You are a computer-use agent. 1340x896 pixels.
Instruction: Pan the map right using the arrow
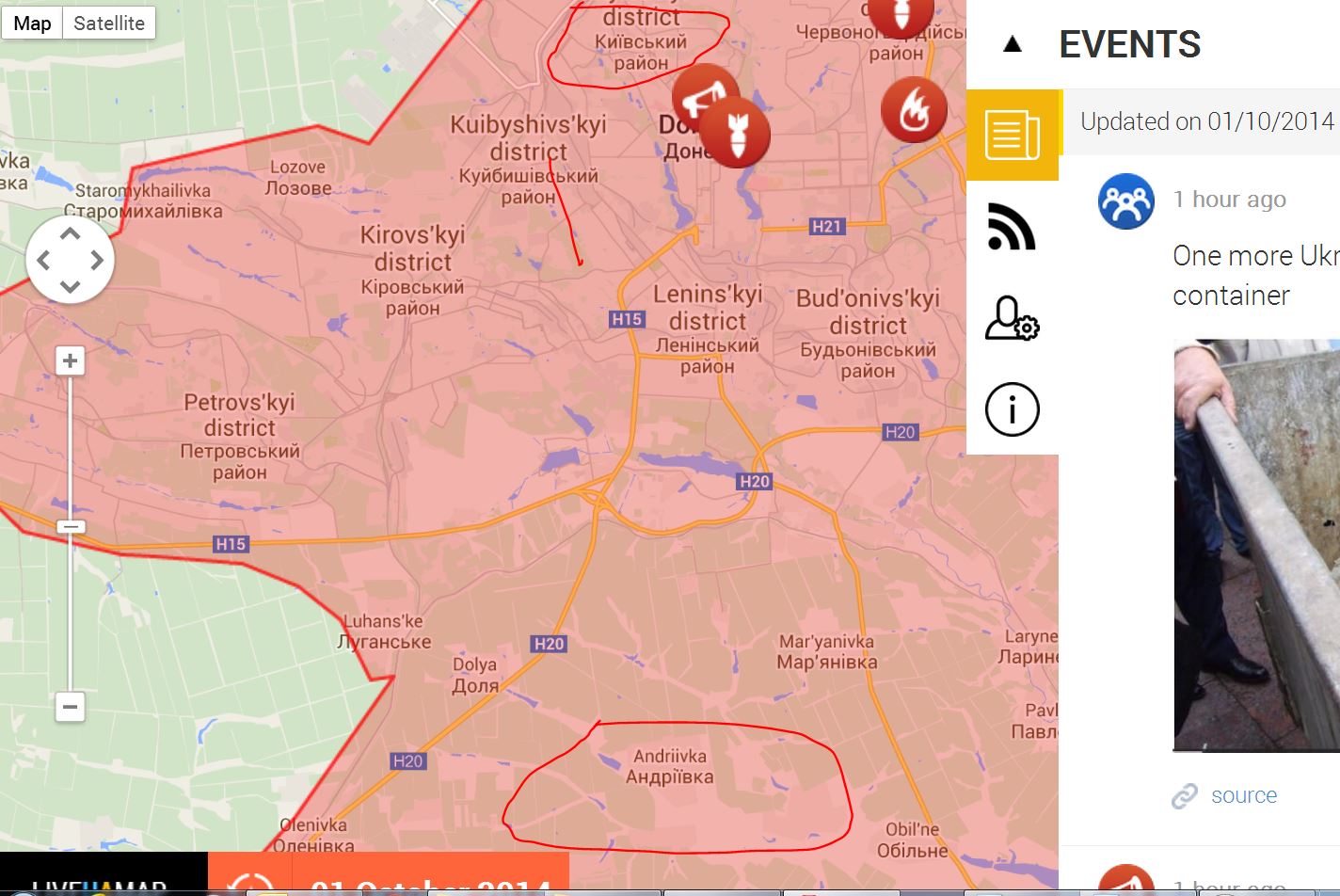[97, 261]
